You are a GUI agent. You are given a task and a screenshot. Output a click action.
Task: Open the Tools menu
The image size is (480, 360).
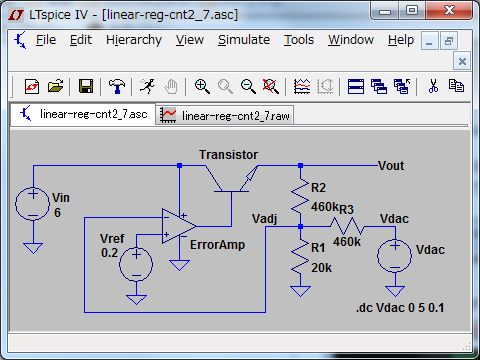pos(299,40)
